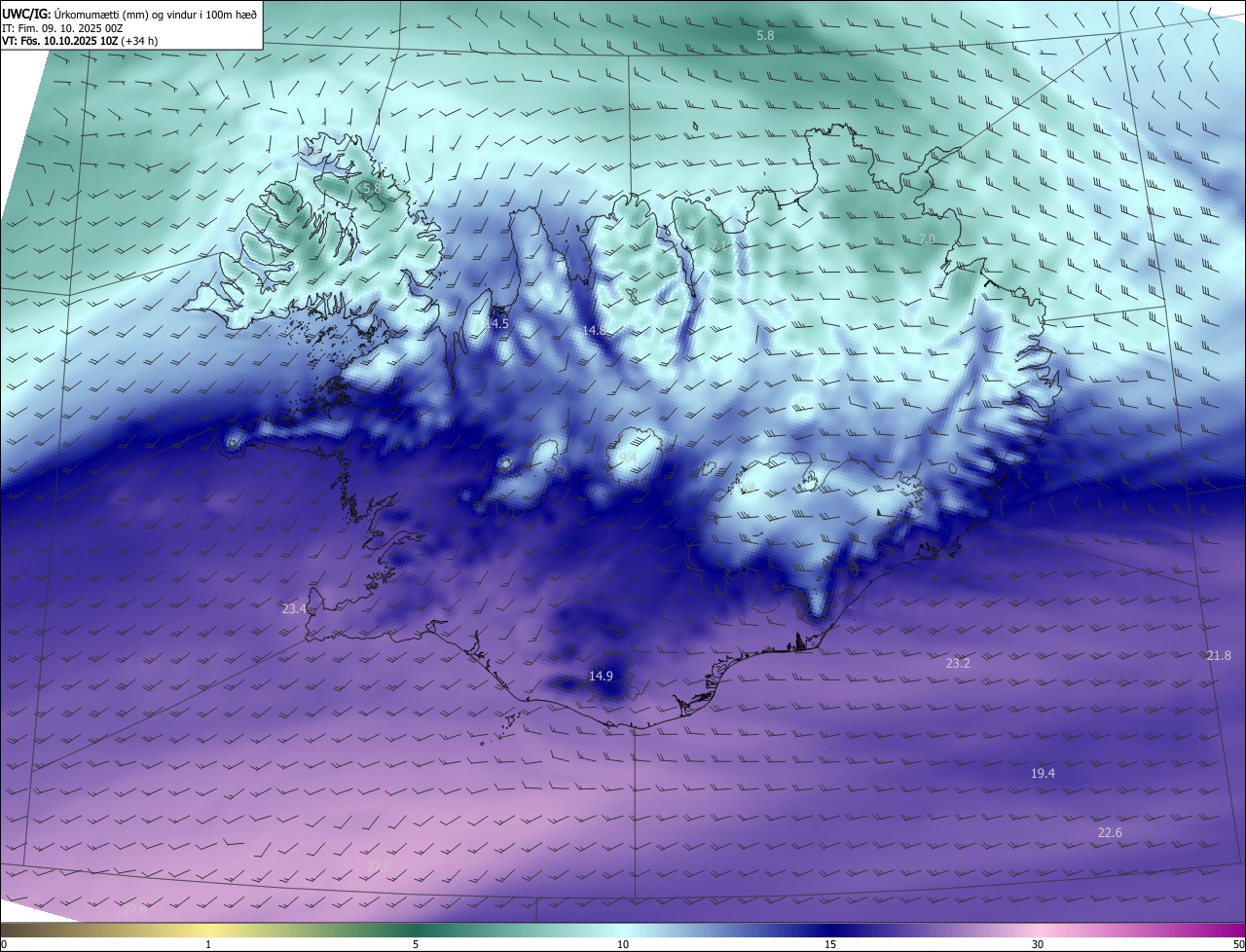The width and height of the screenshot is (1246, 952).
Task: Click the colorbar tick label 15
Action: tap(830, 944)
